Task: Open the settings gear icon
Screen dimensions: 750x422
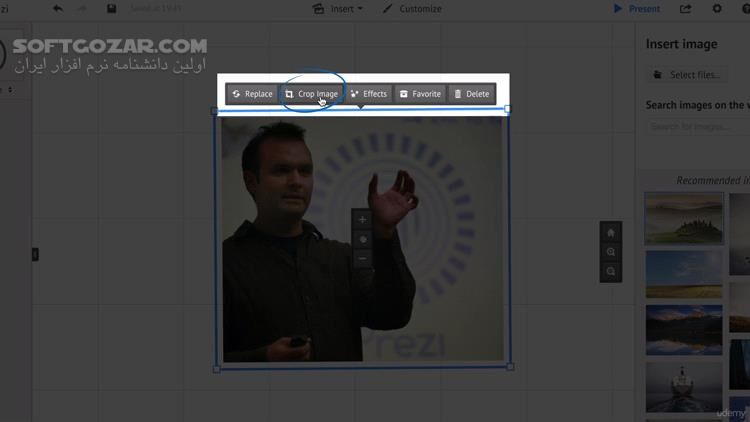Action: click(x=717, y=9)
